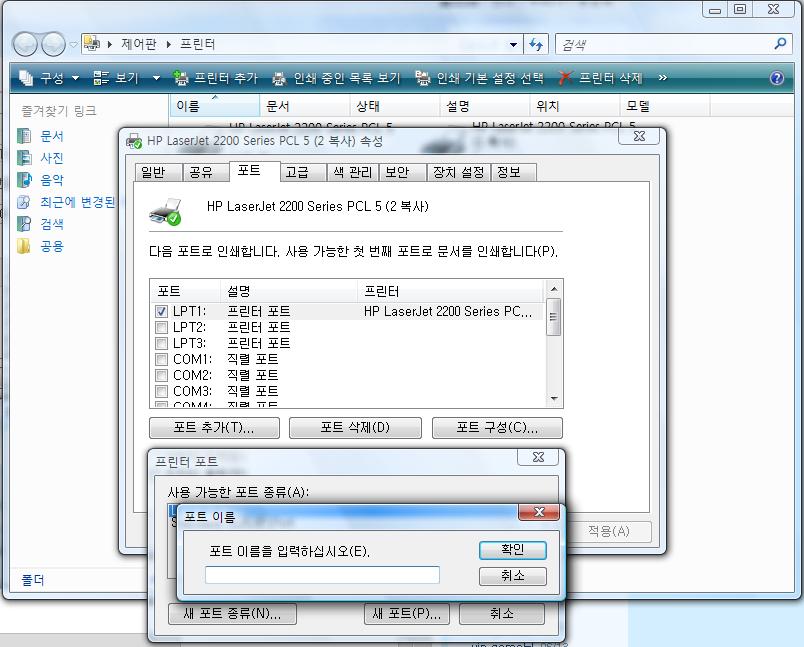Click the Comments (설명) column header in Explorer
The height and width of the screenshot is (647, 804).
(484, 106)
